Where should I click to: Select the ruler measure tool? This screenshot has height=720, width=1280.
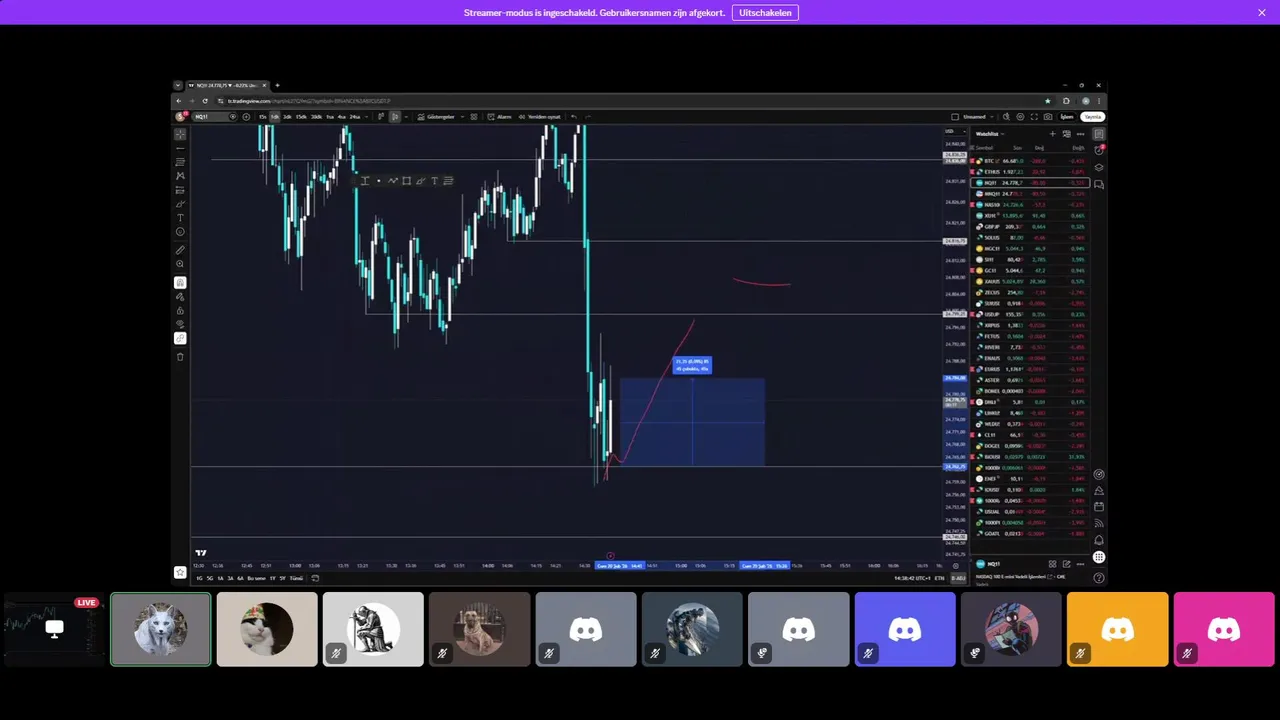tap(180, 250)
